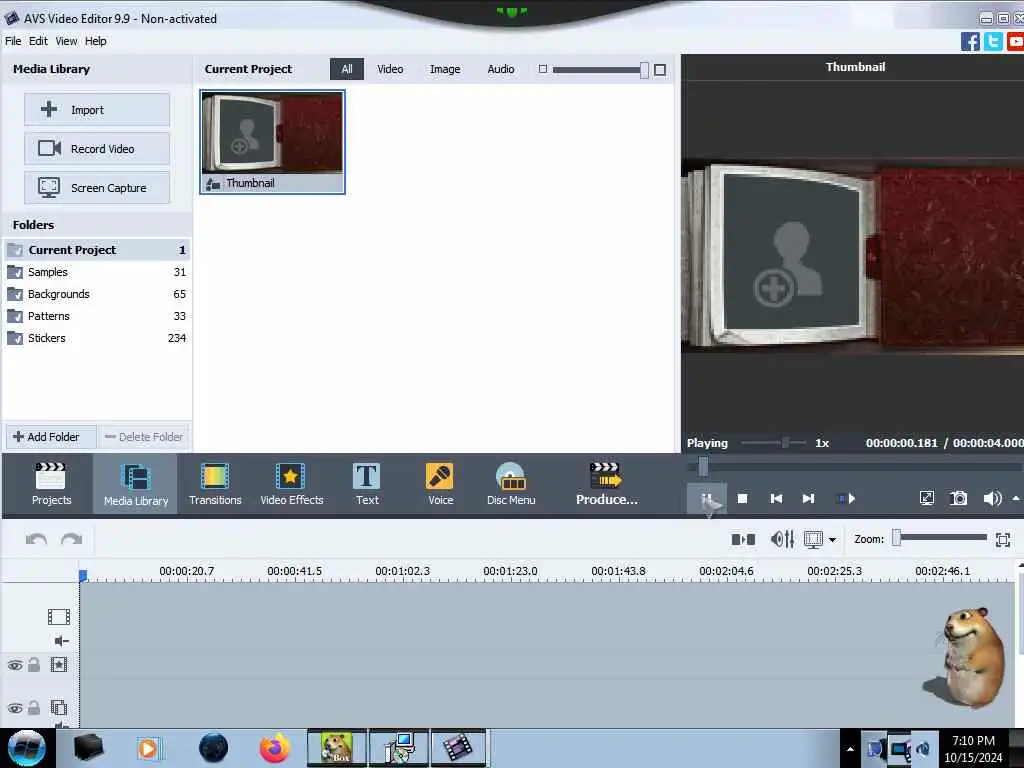The width and height of the screenshot is (1024, 768).
Task: Open the Transitions panel
Action: (215, 484)
